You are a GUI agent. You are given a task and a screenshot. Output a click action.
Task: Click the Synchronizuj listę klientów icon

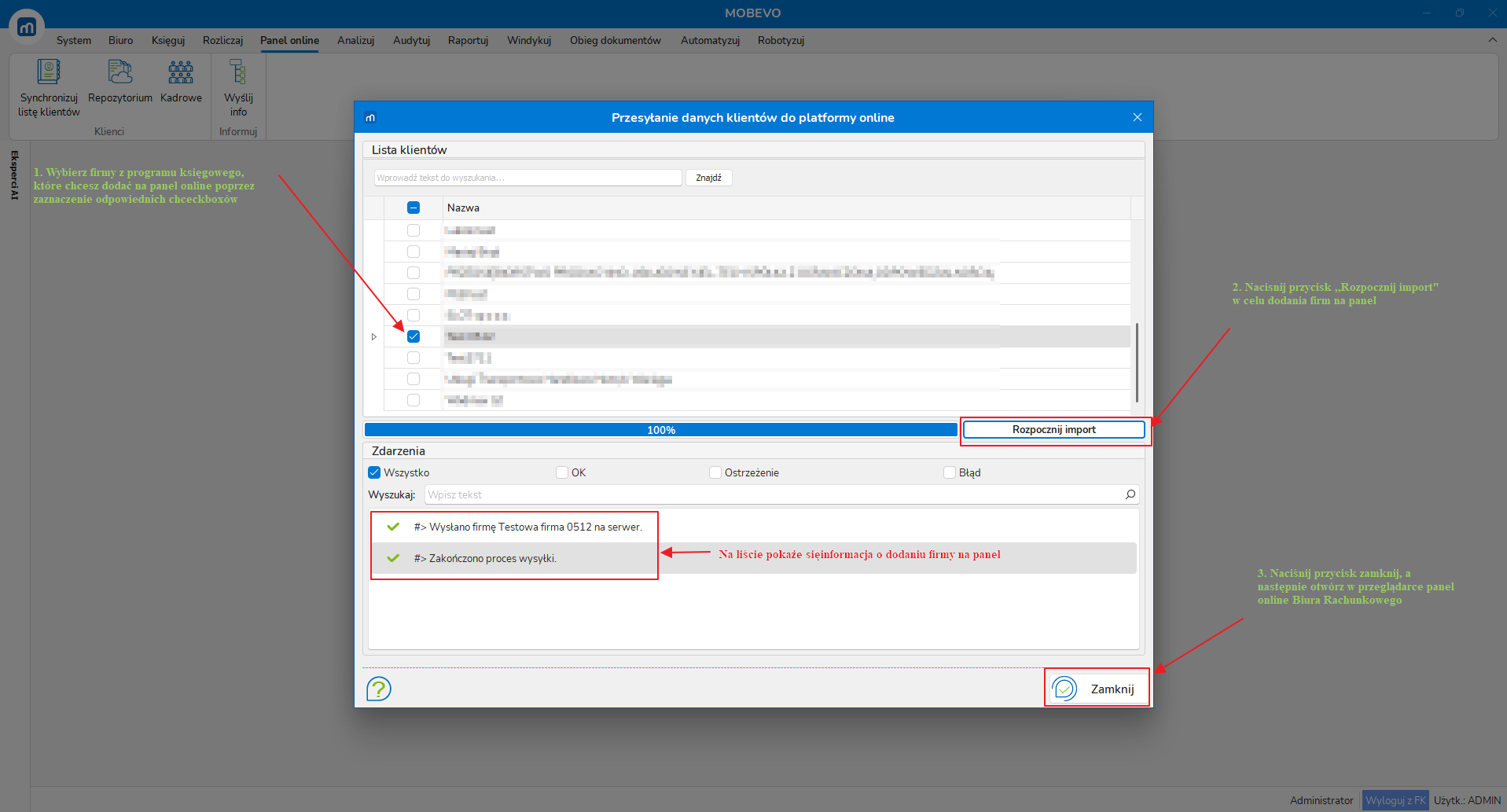tap(49, 73)
